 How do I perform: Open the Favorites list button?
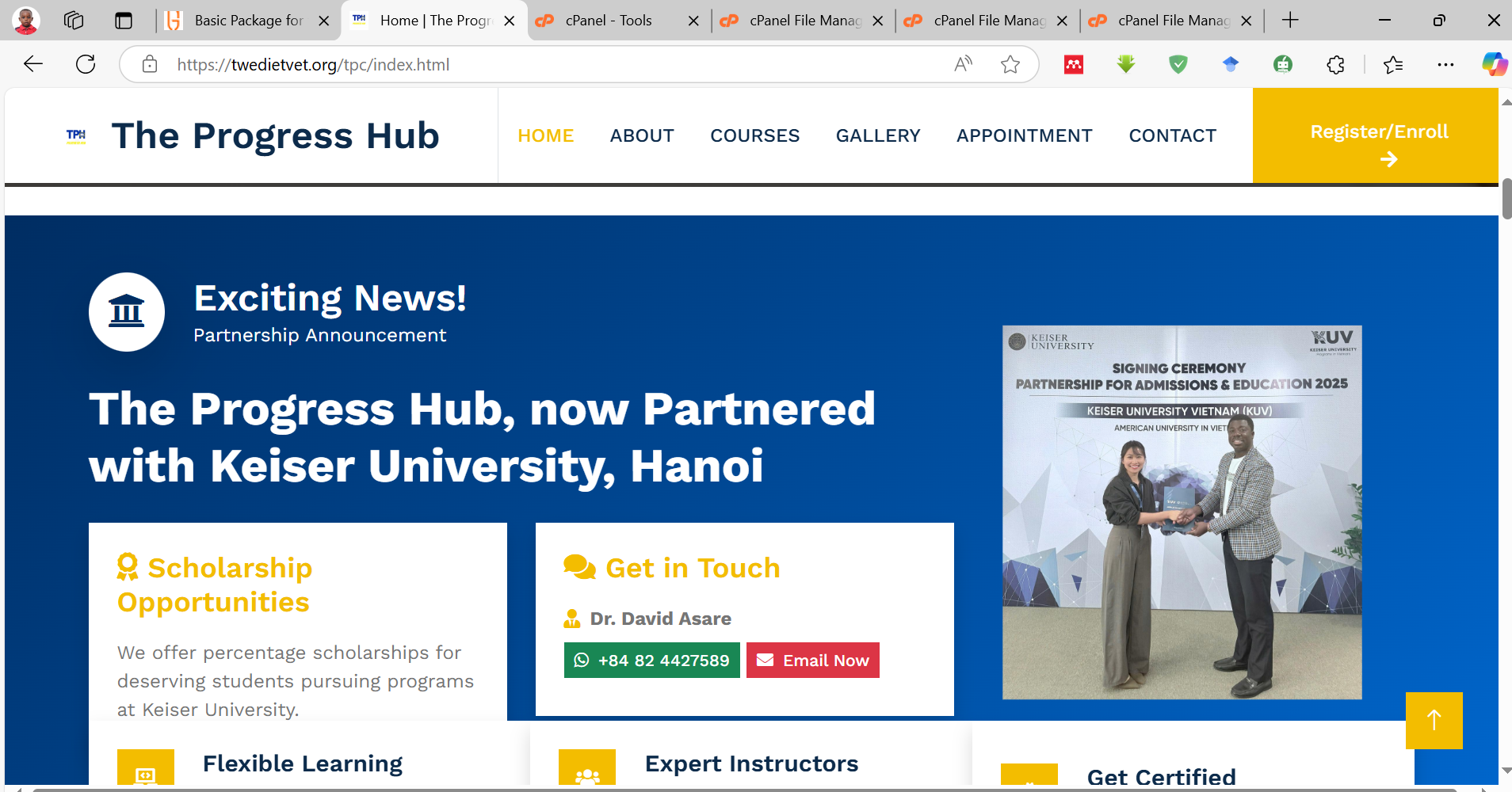[1392, 64]
